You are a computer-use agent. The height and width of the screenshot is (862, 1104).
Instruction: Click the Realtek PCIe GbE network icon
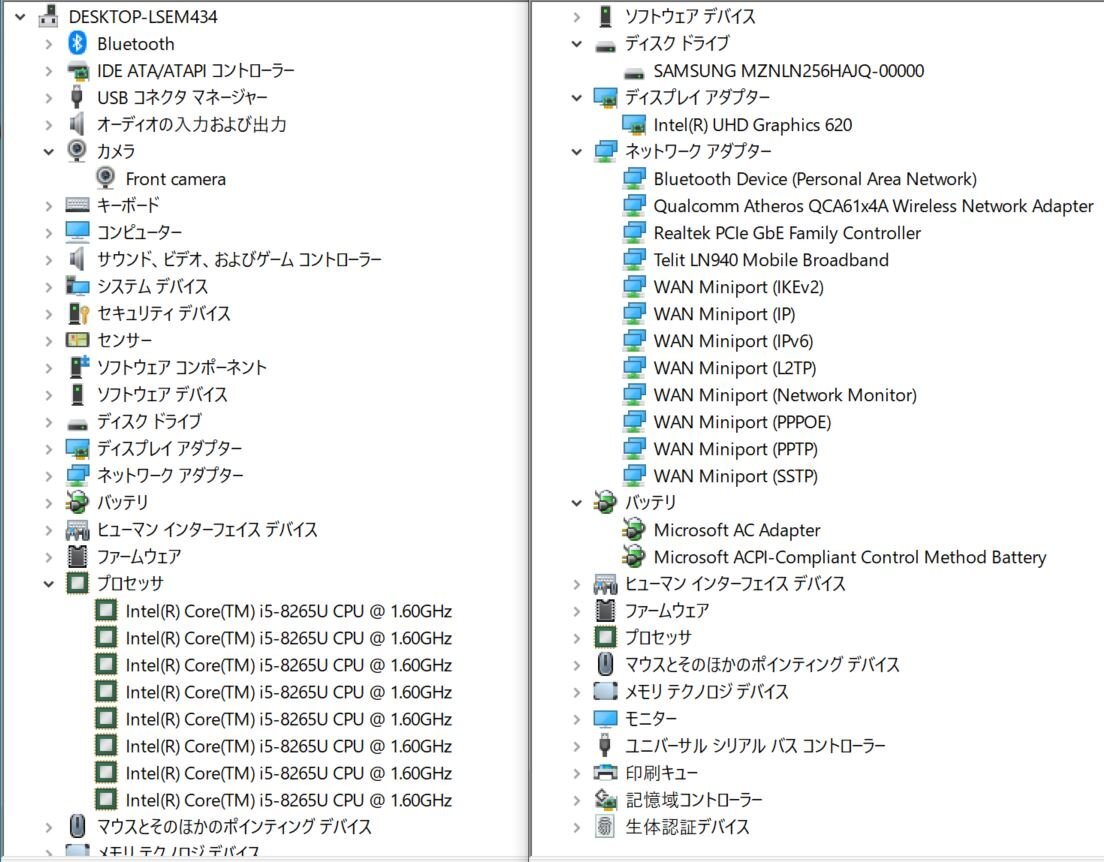point(634,233)
